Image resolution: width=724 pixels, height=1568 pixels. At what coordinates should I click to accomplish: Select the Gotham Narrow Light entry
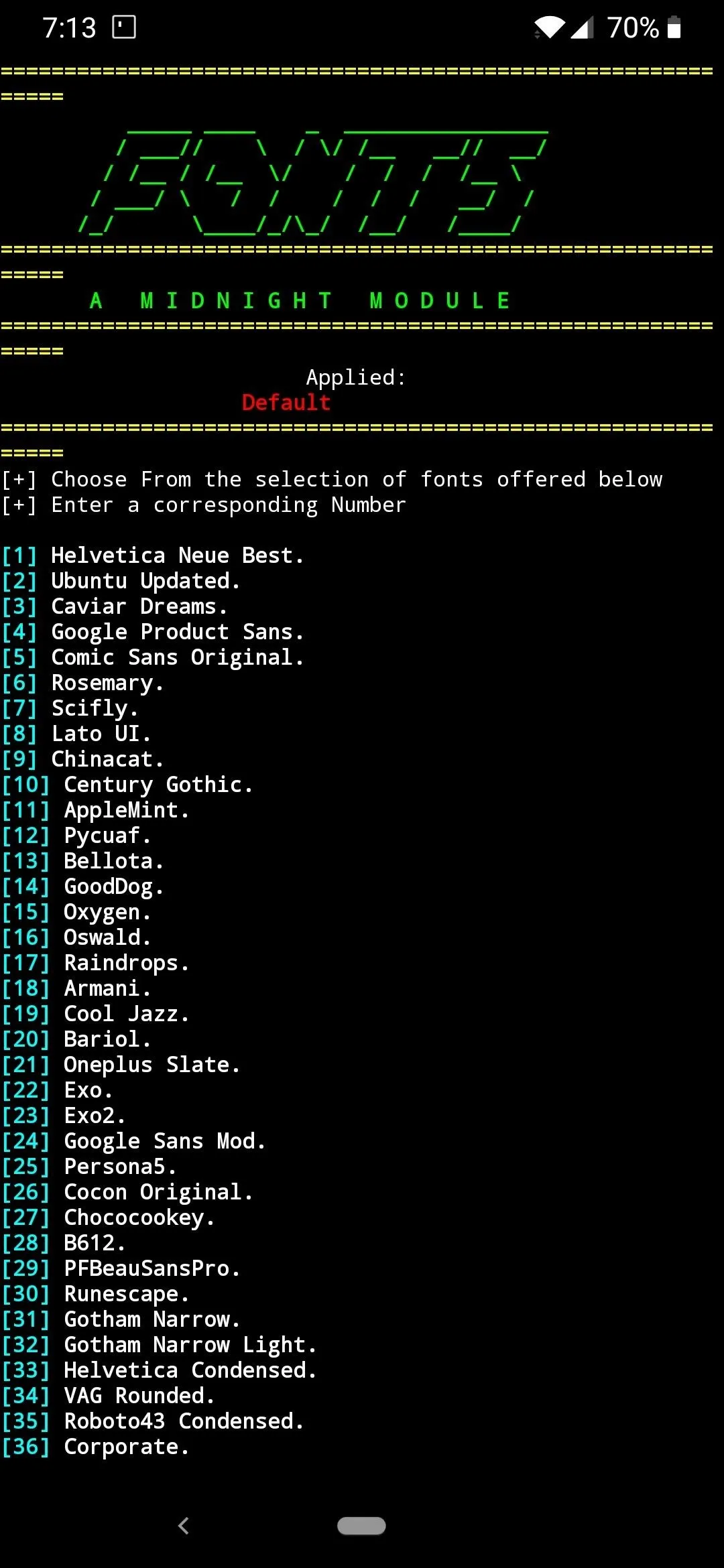pos(159,1345)
